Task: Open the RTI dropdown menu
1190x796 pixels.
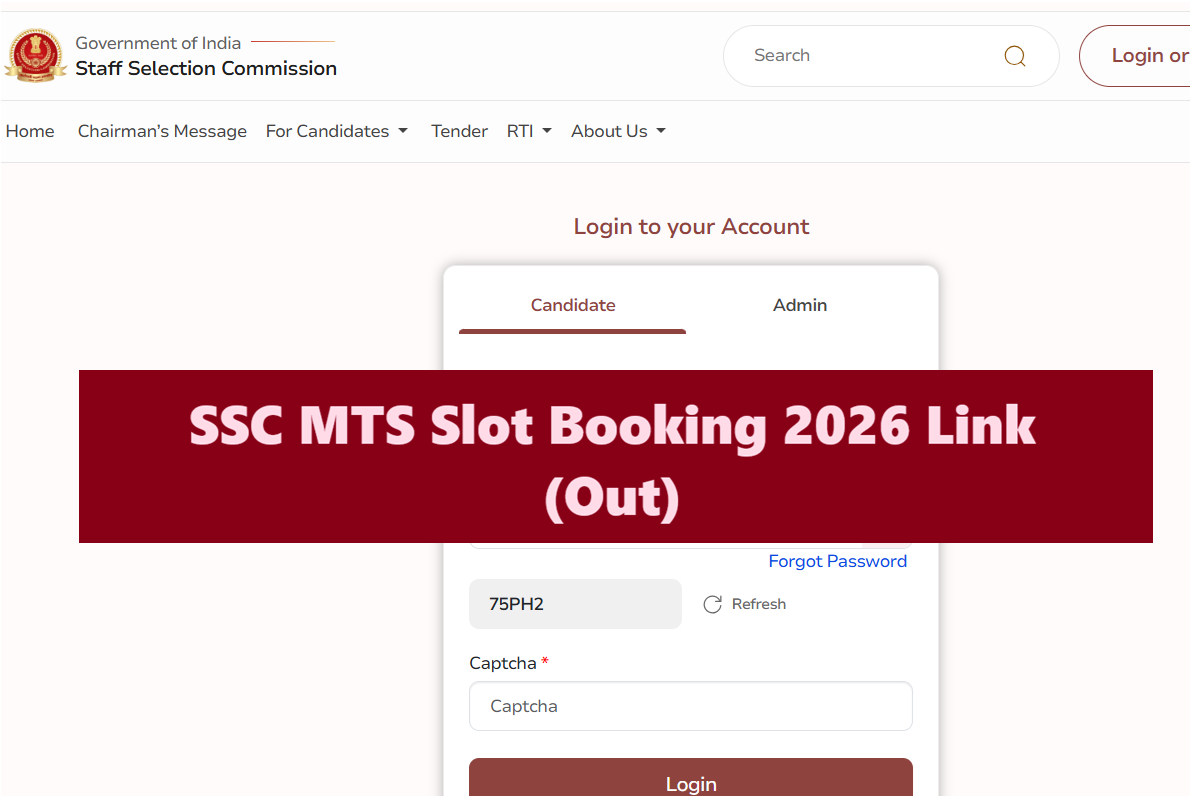Action: pos(529,131)
